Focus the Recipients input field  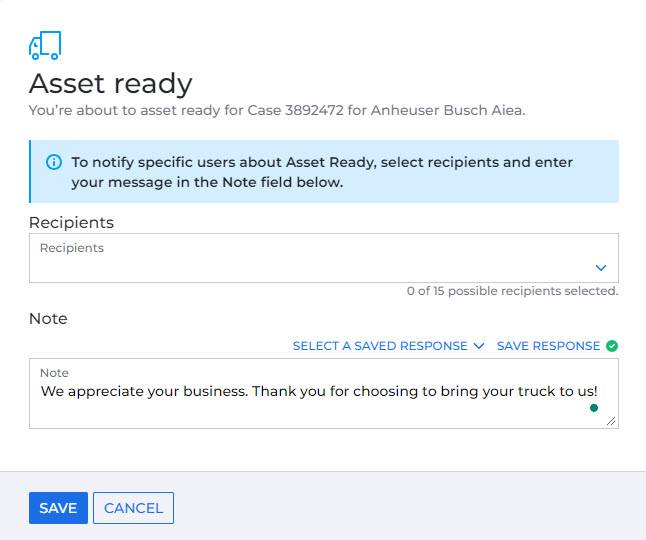click(324, 258)
